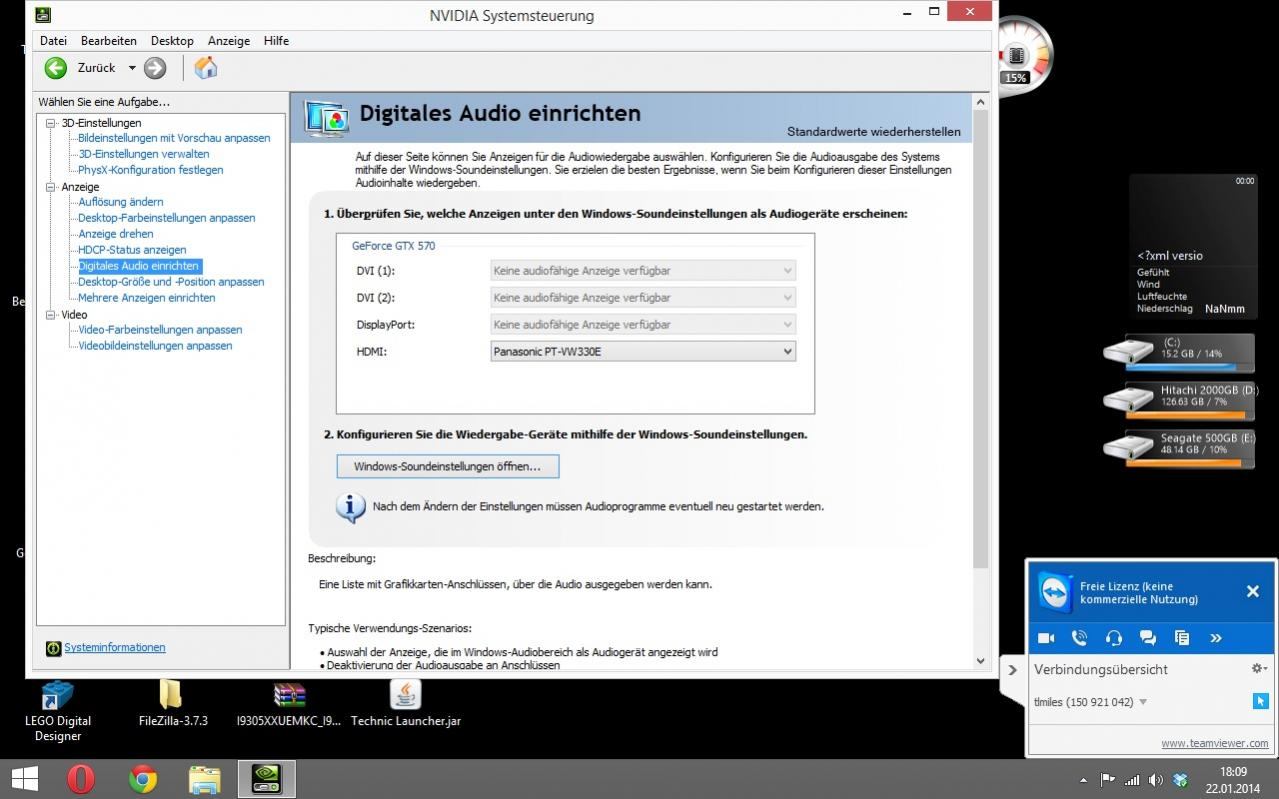Click NVIDIA Systemsteuerung taskbar button
1279x799 pixels.
(266, 779)
